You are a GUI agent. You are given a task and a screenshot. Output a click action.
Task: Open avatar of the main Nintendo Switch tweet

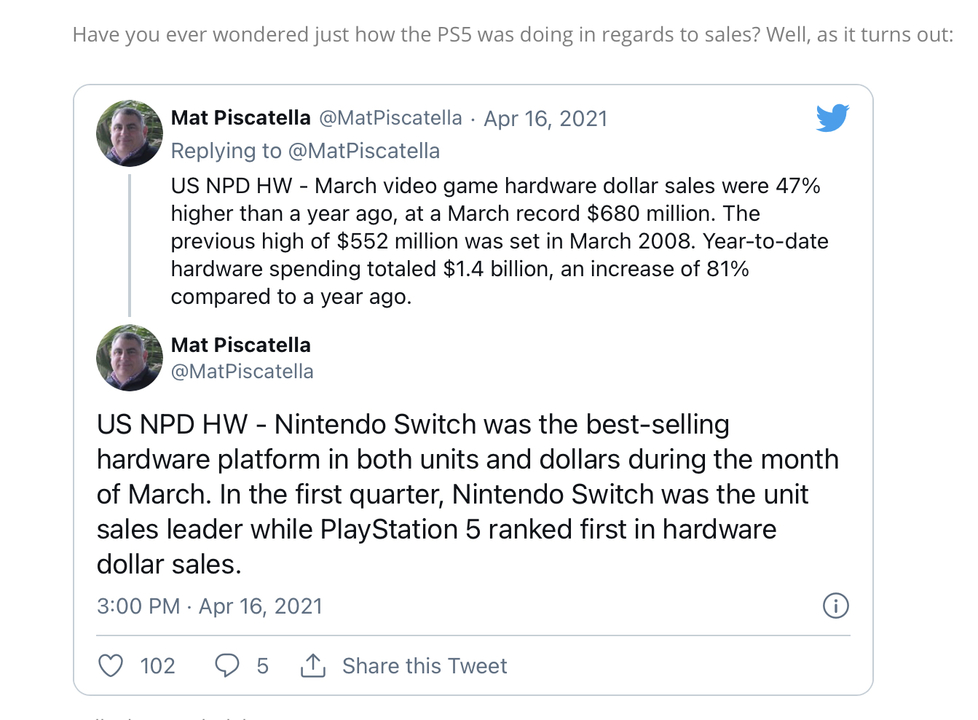tap(129, 357)
